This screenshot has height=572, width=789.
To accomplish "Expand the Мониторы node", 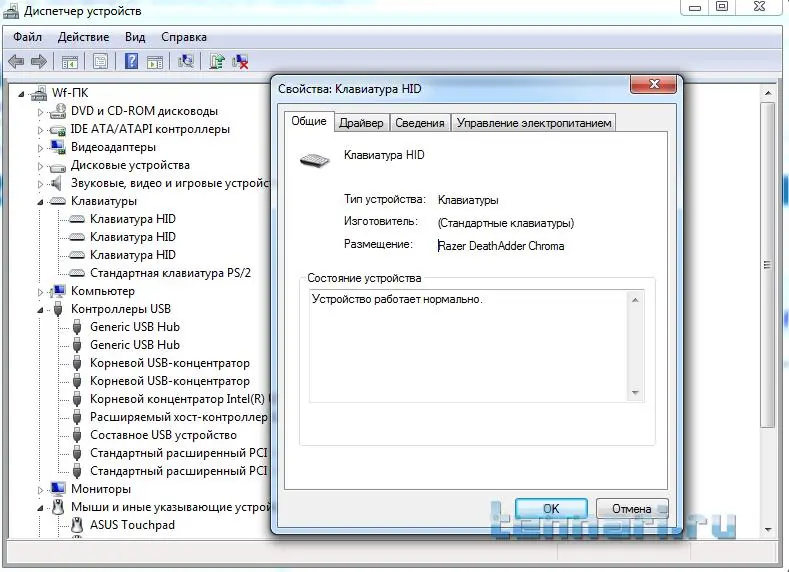I will click(x=40, y=489).
